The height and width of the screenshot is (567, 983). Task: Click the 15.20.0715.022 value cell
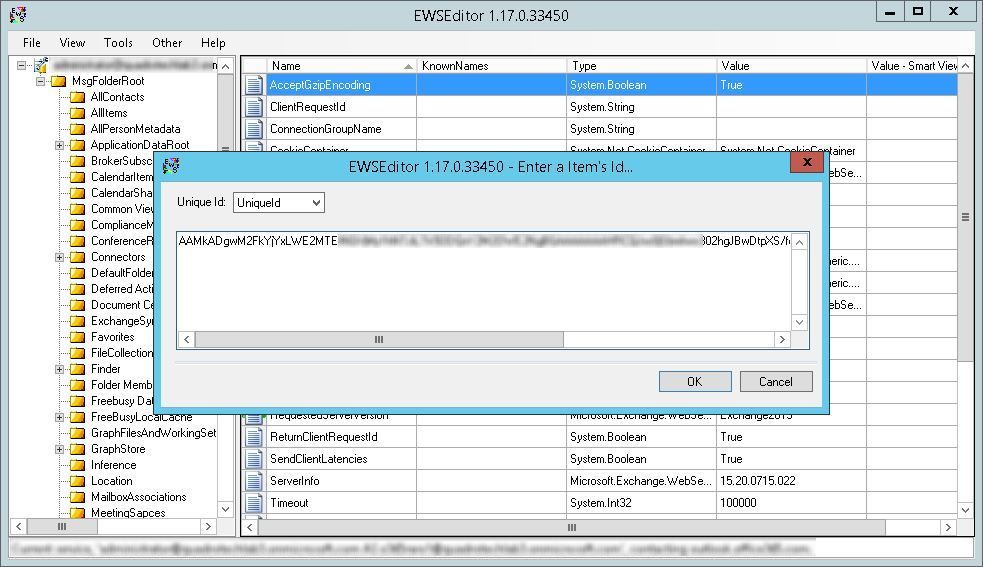pyautogui.click(x=791, y=480)
